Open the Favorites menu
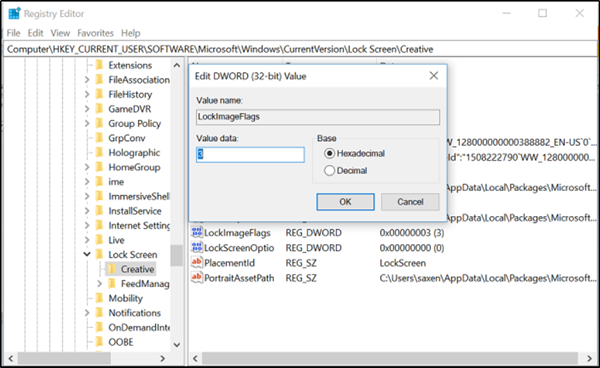600x368 pixels. (x=95, y=33)
